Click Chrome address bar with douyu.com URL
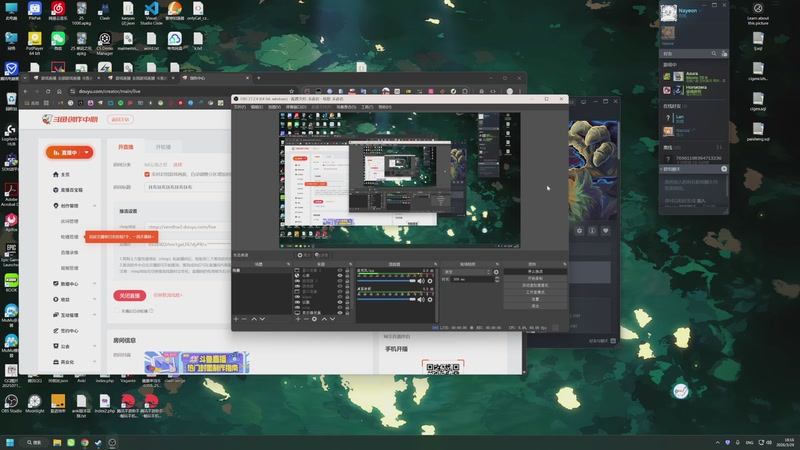Viewport: 800px width, 450px height. (x=179, y=91)
